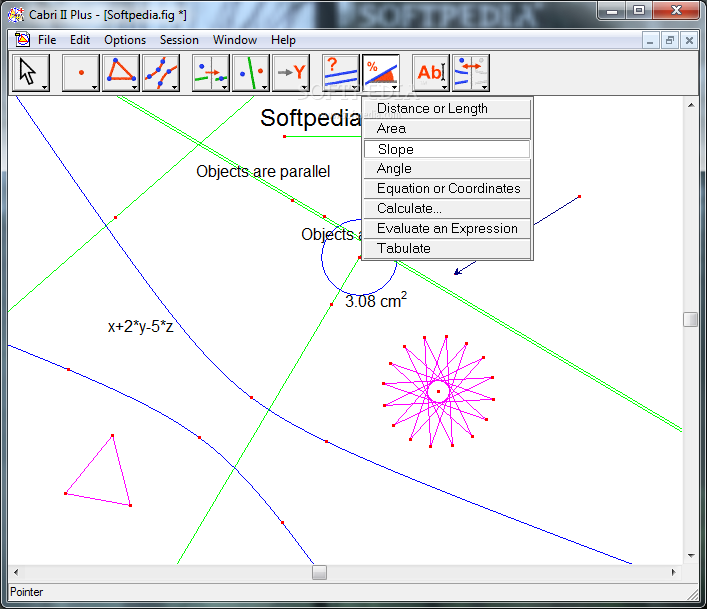Screen dimensions: 707x609
Task: Select Tabulate from the menu
Action: pyautogui.click(x=447, y=248)
